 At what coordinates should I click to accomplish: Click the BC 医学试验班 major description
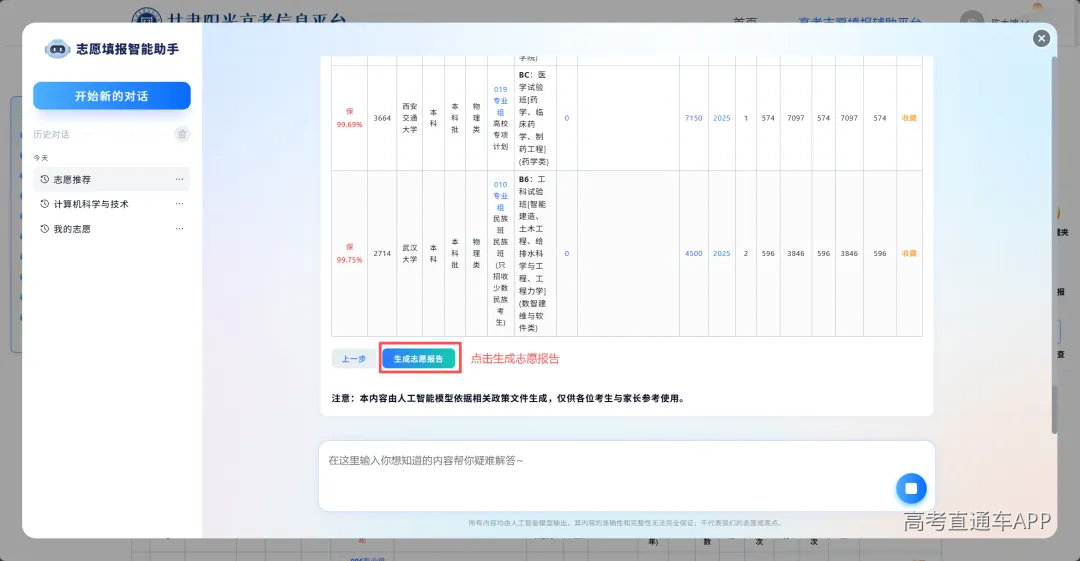(533, 118)
